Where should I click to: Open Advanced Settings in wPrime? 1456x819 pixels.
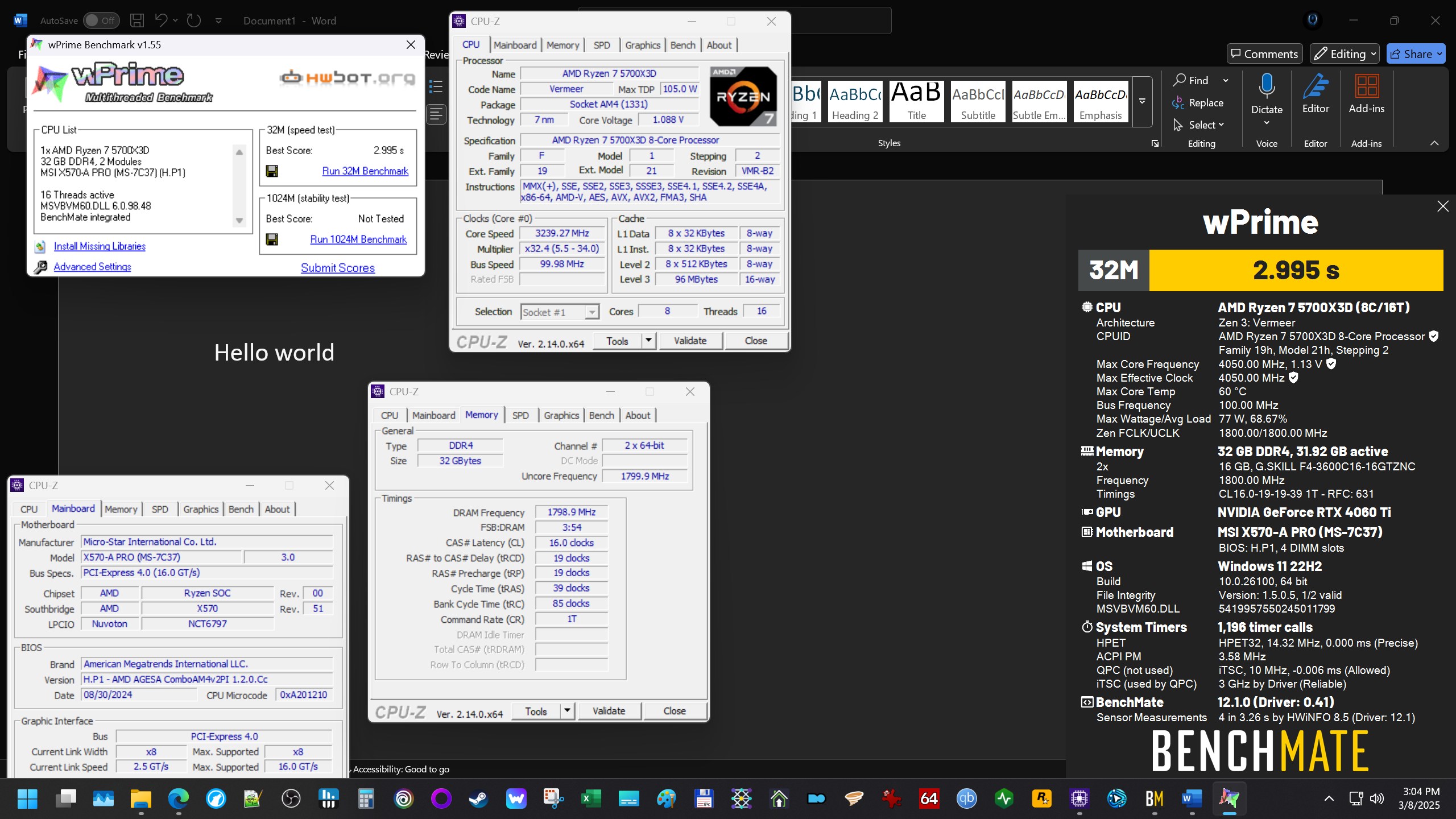point(92,267)
